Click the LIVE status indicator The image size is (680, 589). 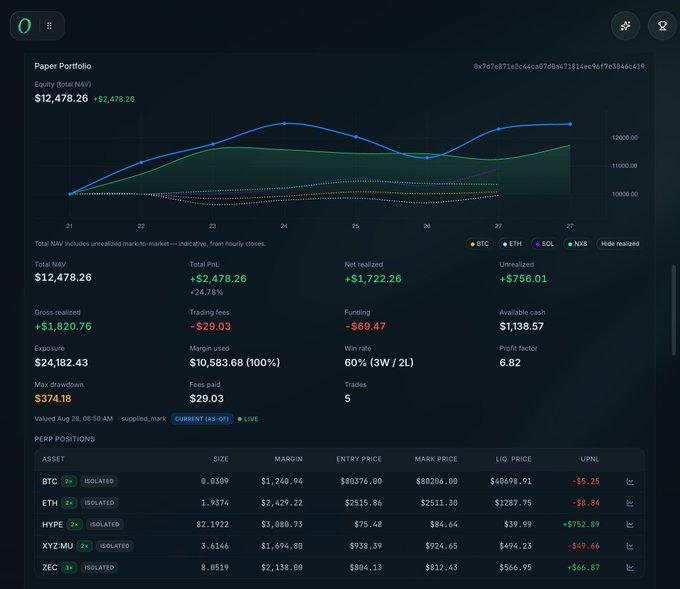(248, 419)
